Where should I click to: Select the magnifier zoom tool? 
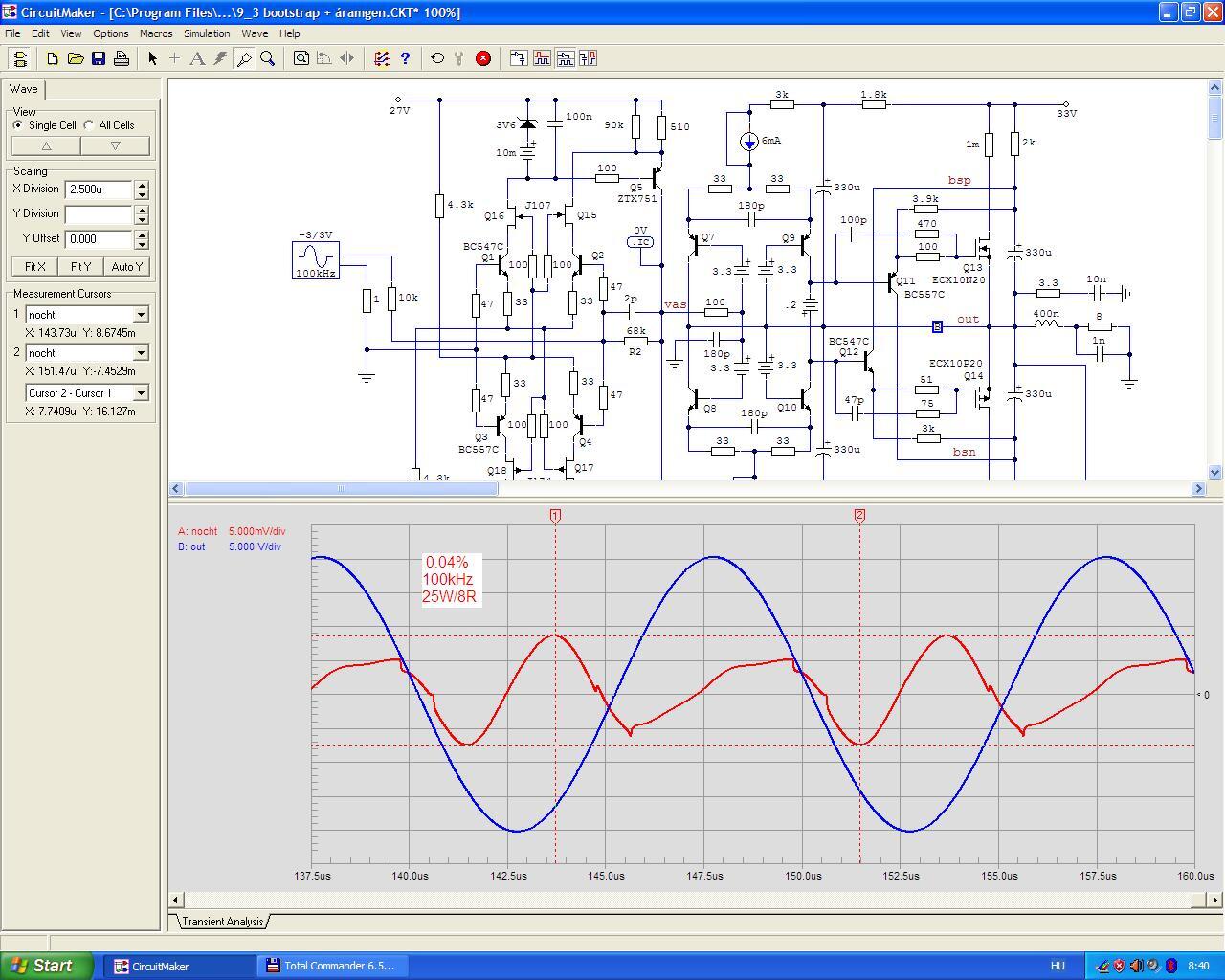pos(268,58)
